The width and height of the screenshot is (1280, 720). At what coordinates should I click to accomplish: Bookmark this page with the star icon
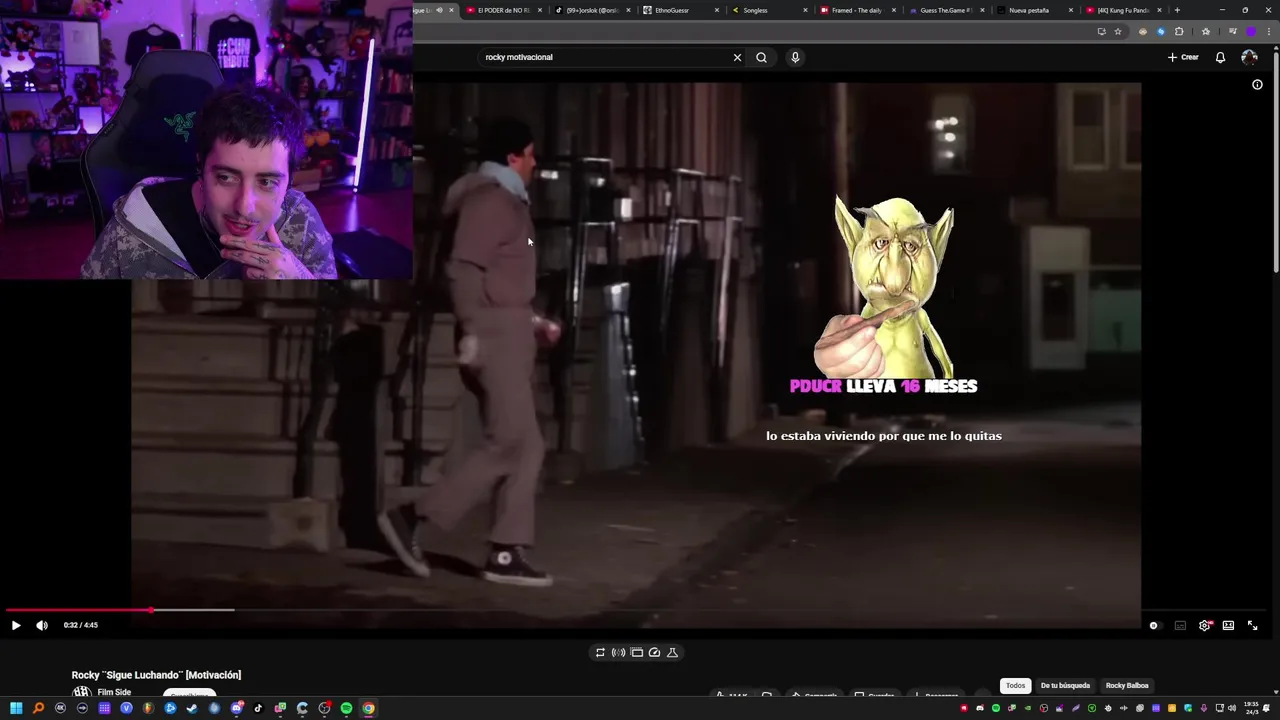tap(1118, 31)
